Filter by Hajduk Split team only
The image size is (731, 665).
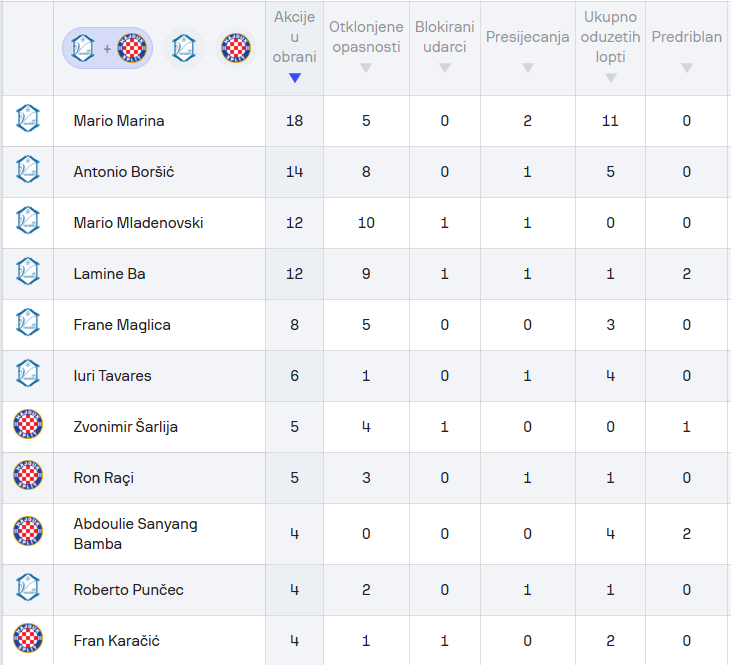pyautogui.click(x=236, y=48)
